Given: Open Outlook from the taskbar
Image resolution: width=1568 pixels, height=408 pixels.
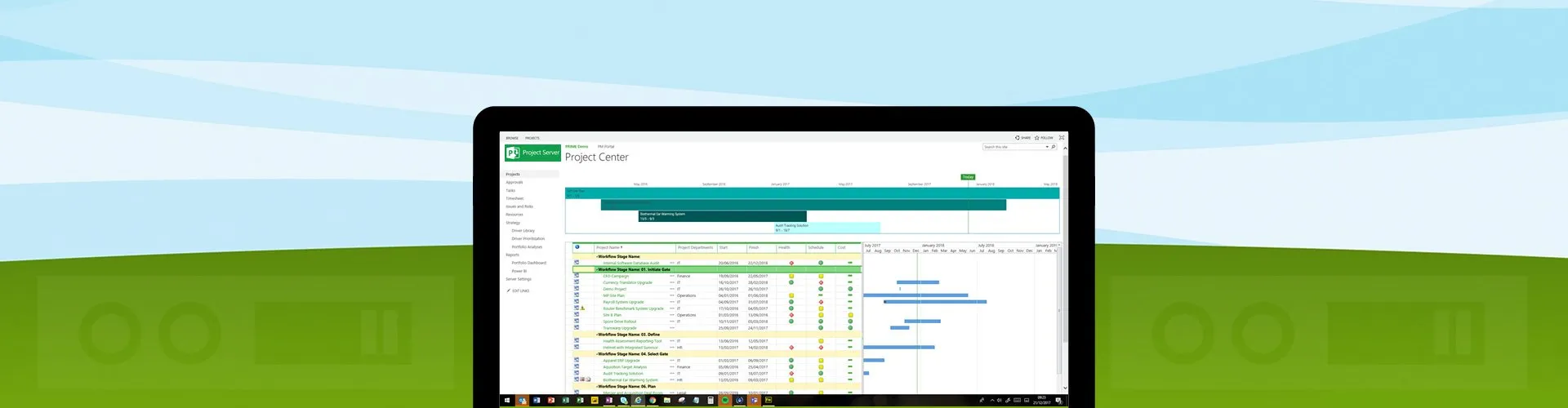Looking at the screenshot, I should (x=522, y=401).
